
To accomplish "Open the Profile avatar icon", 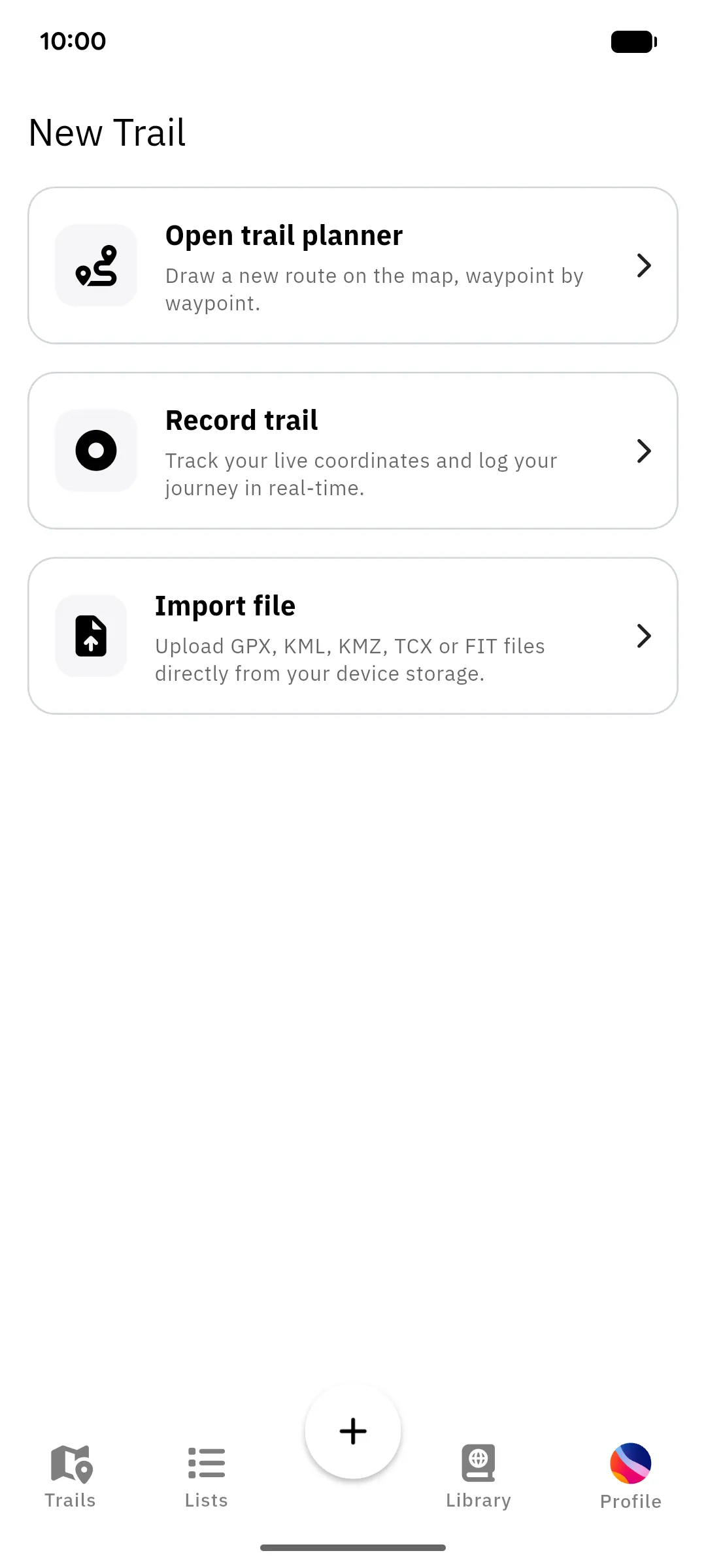I will coord(631,1463).
